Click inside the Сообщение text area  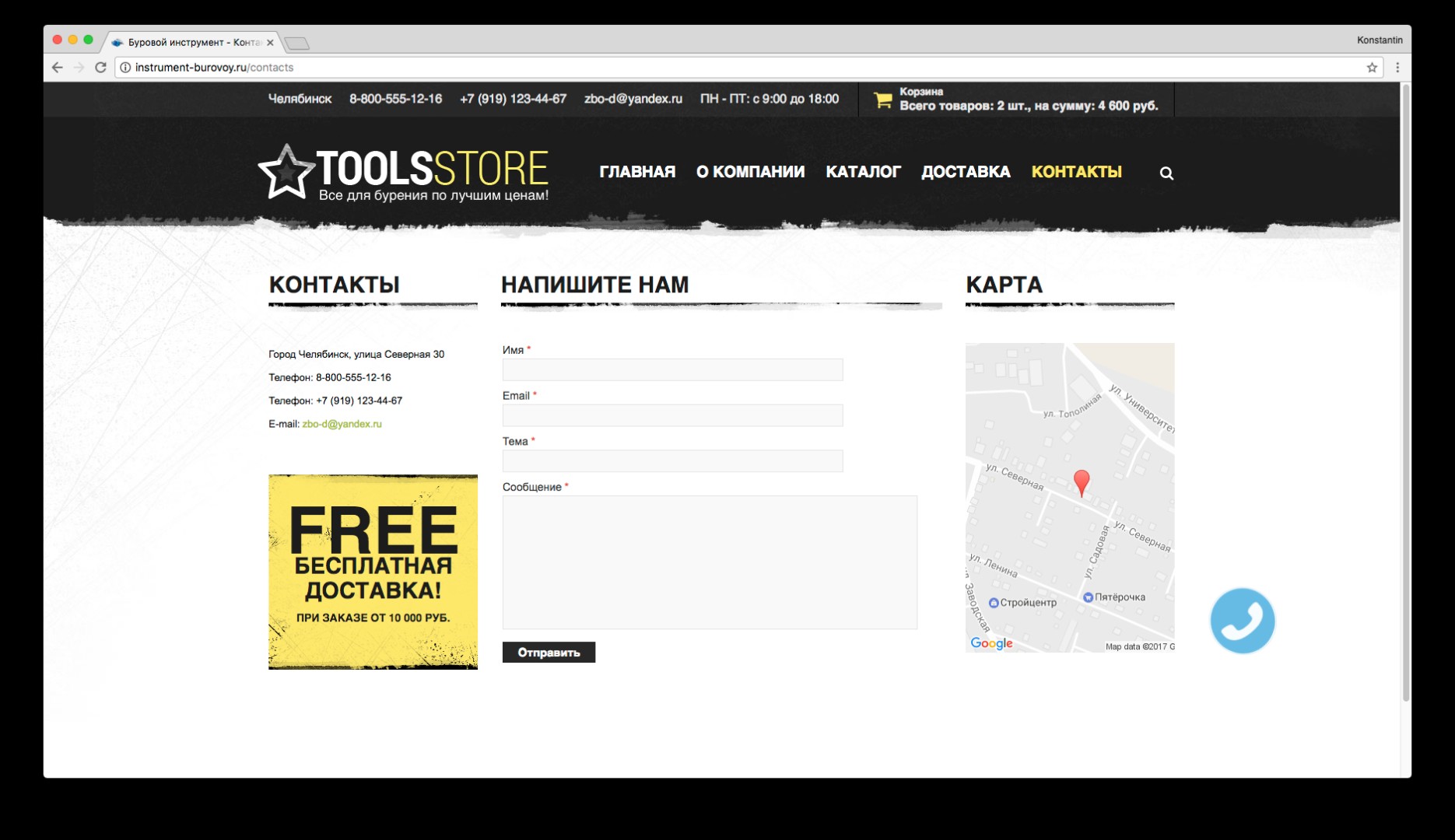(710, 562)
